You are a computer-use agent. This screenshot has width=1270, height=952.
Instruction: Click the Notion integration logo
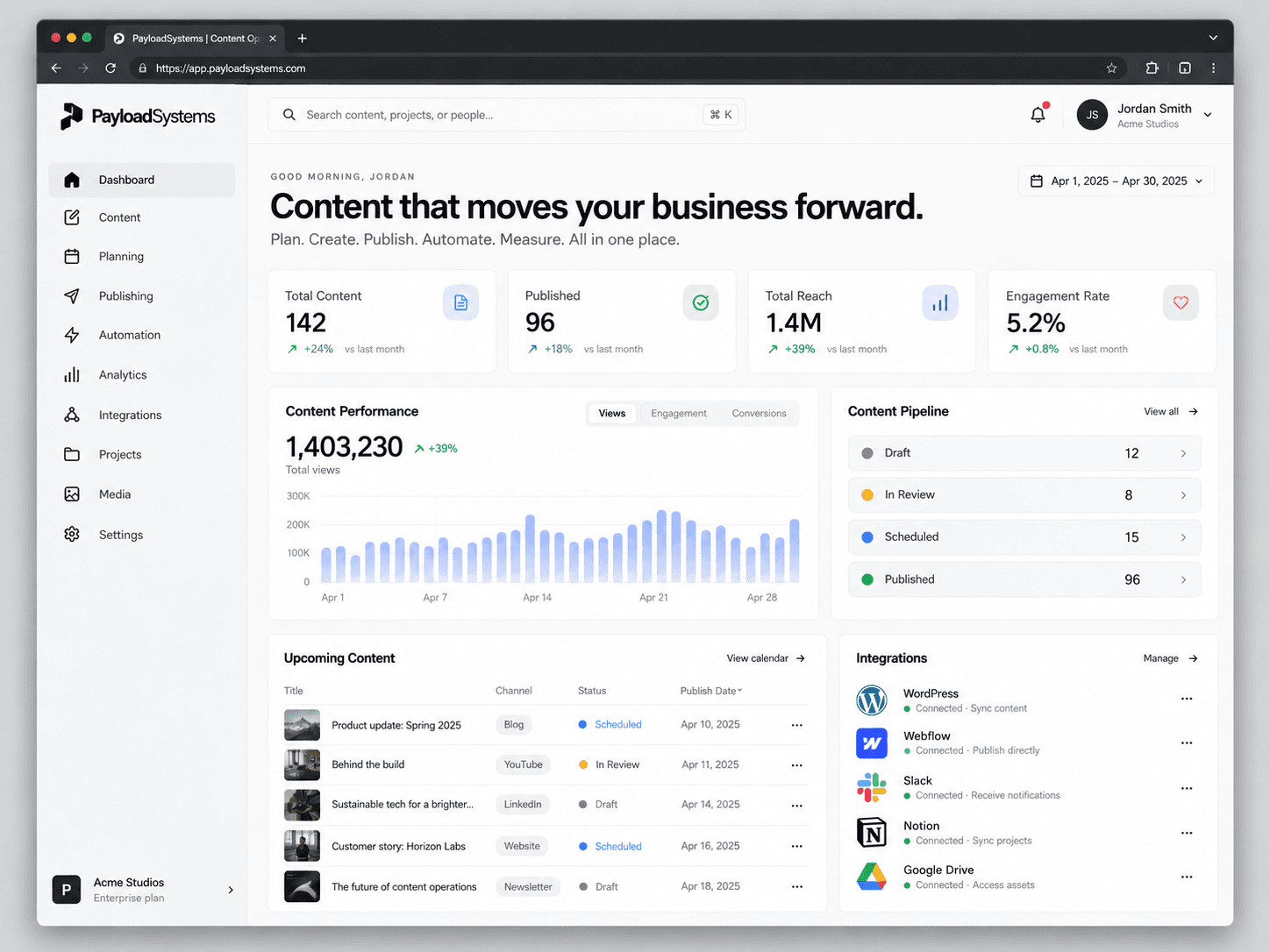[x=872, y=833]
